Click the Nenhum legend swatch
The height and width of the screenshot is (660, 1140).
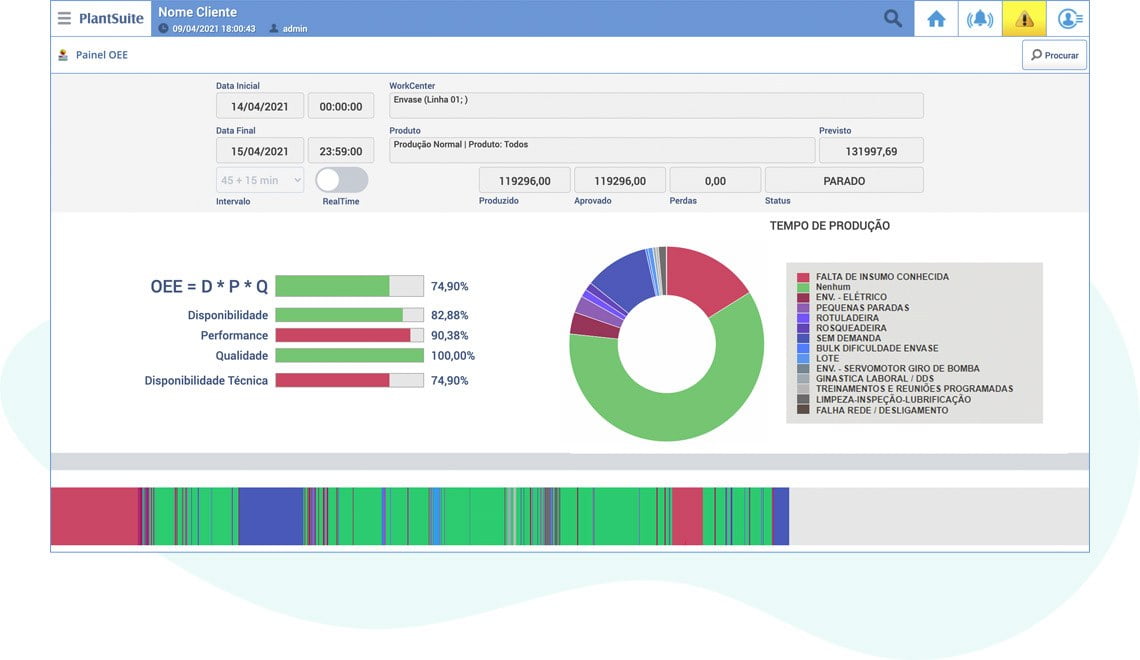(803, 287)
